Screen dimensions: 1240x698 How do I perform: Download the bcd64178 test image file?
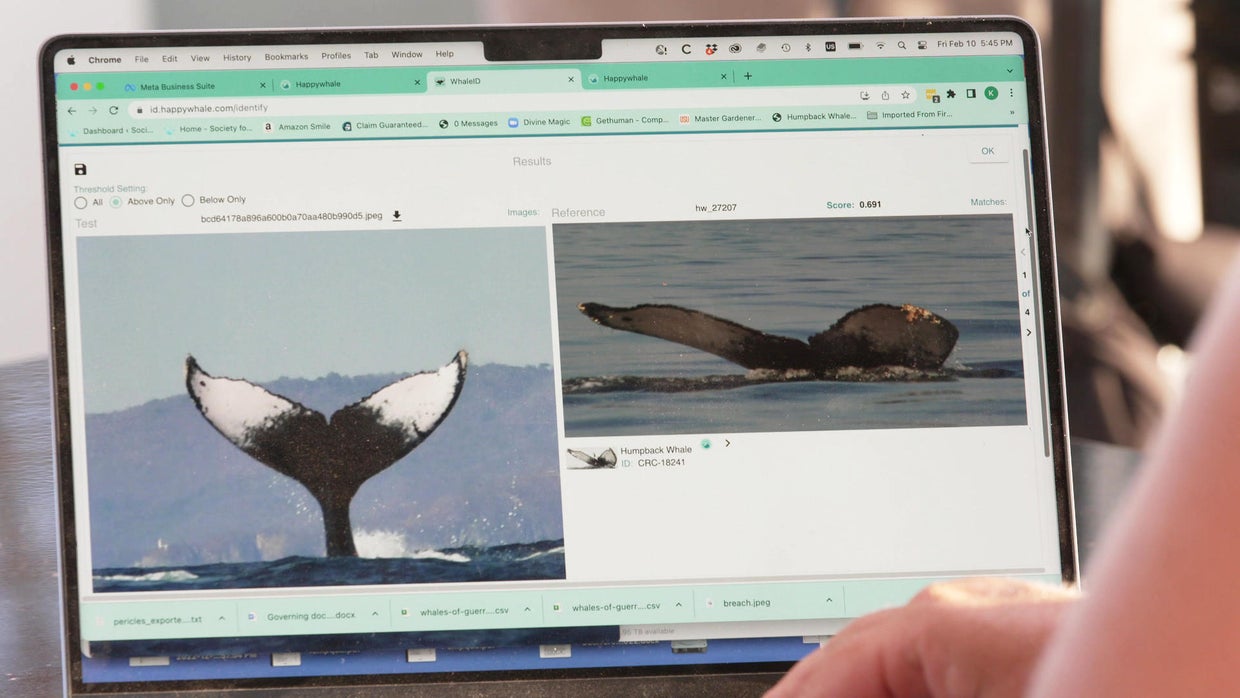(x=396, y=215)
